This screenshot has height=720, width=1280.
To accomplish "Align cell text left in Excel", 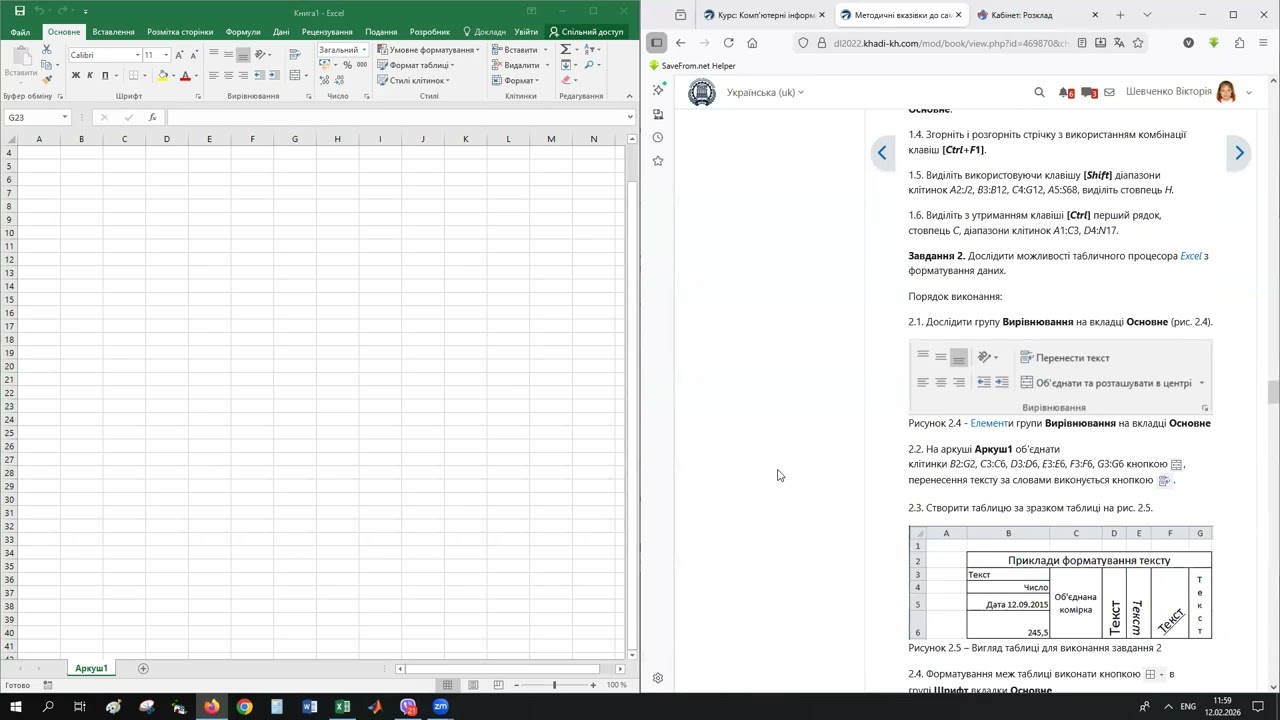I will click(x=213, y=76).
